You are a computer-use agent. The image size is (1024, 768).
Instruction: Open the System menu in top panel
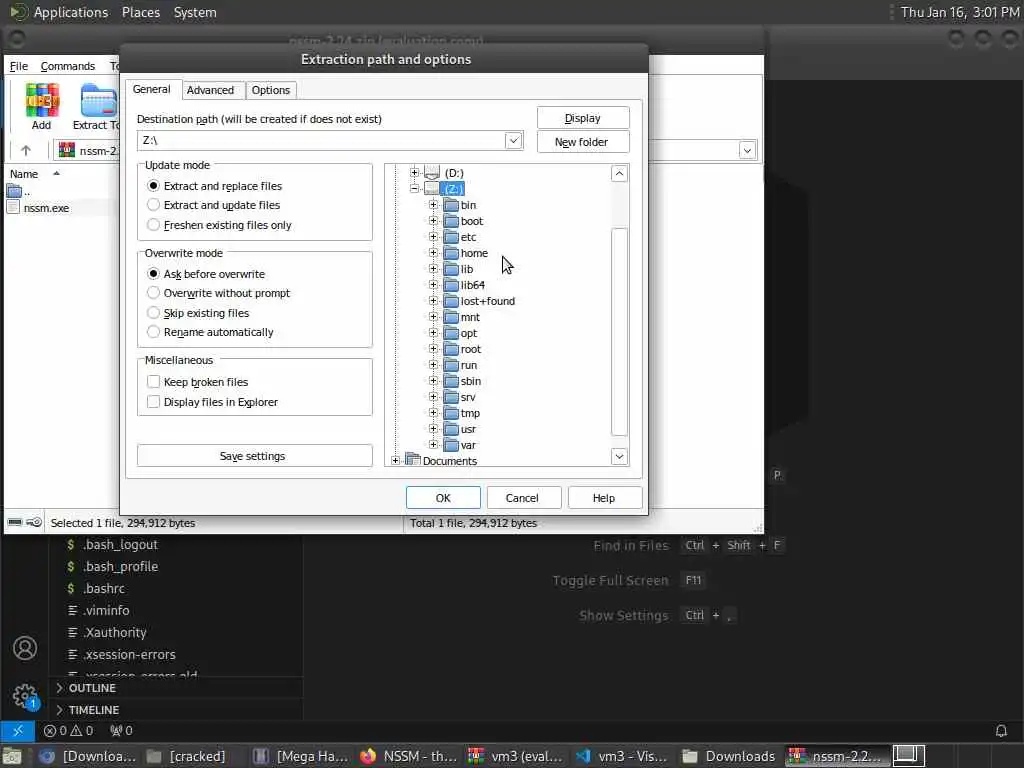click(195, 12)
